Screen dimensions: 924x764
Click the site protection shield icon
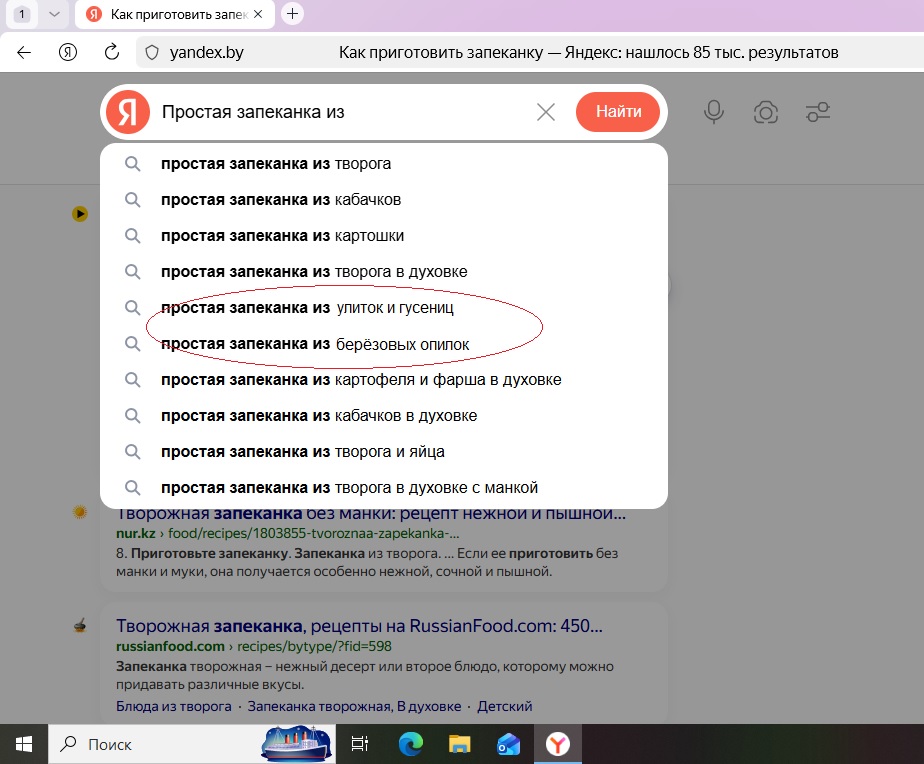152,52
